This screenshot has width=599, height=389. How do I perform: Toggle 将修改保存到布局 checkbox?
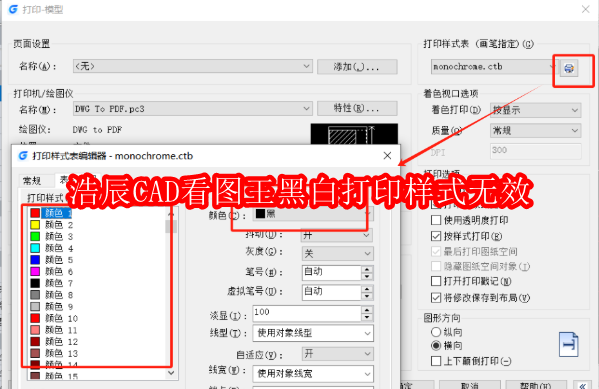(x=436, y=297)
